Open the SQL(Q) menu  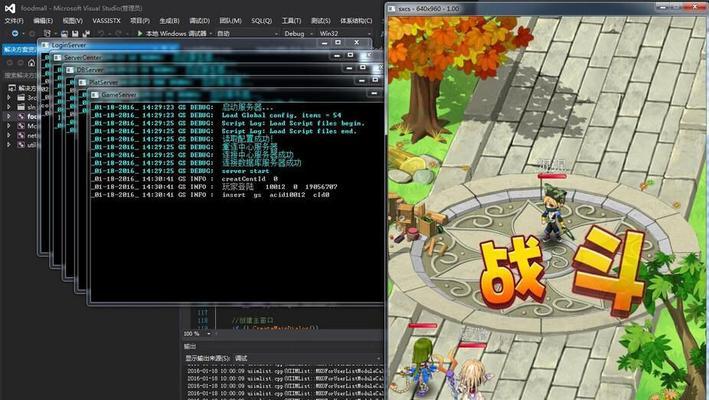pos(262,21)
